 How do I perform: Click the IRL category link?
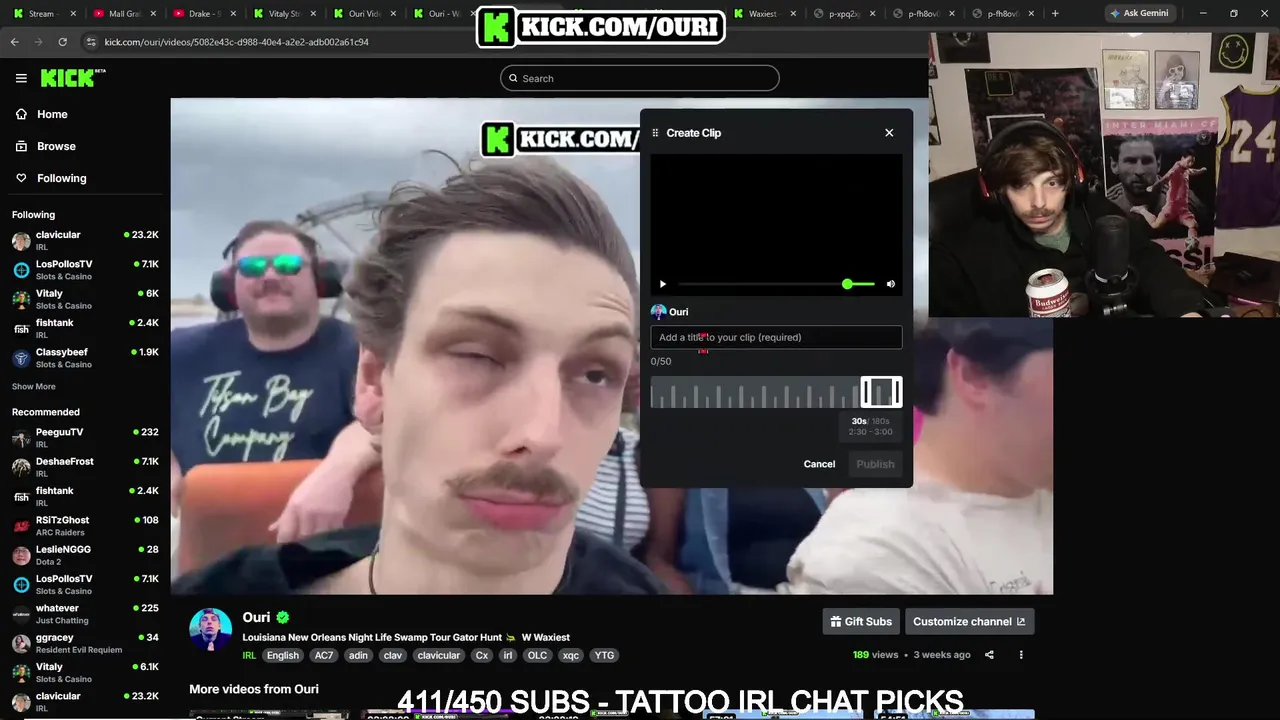click(249, 656)
